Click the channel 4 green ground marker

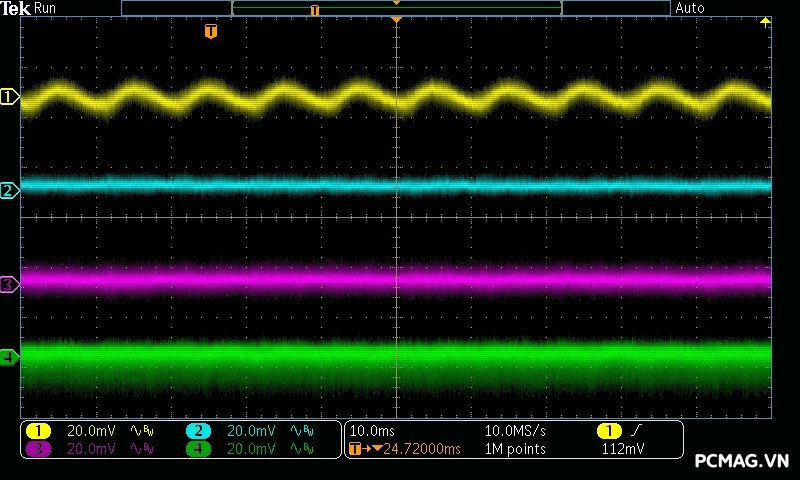click(x=9, y=357)
